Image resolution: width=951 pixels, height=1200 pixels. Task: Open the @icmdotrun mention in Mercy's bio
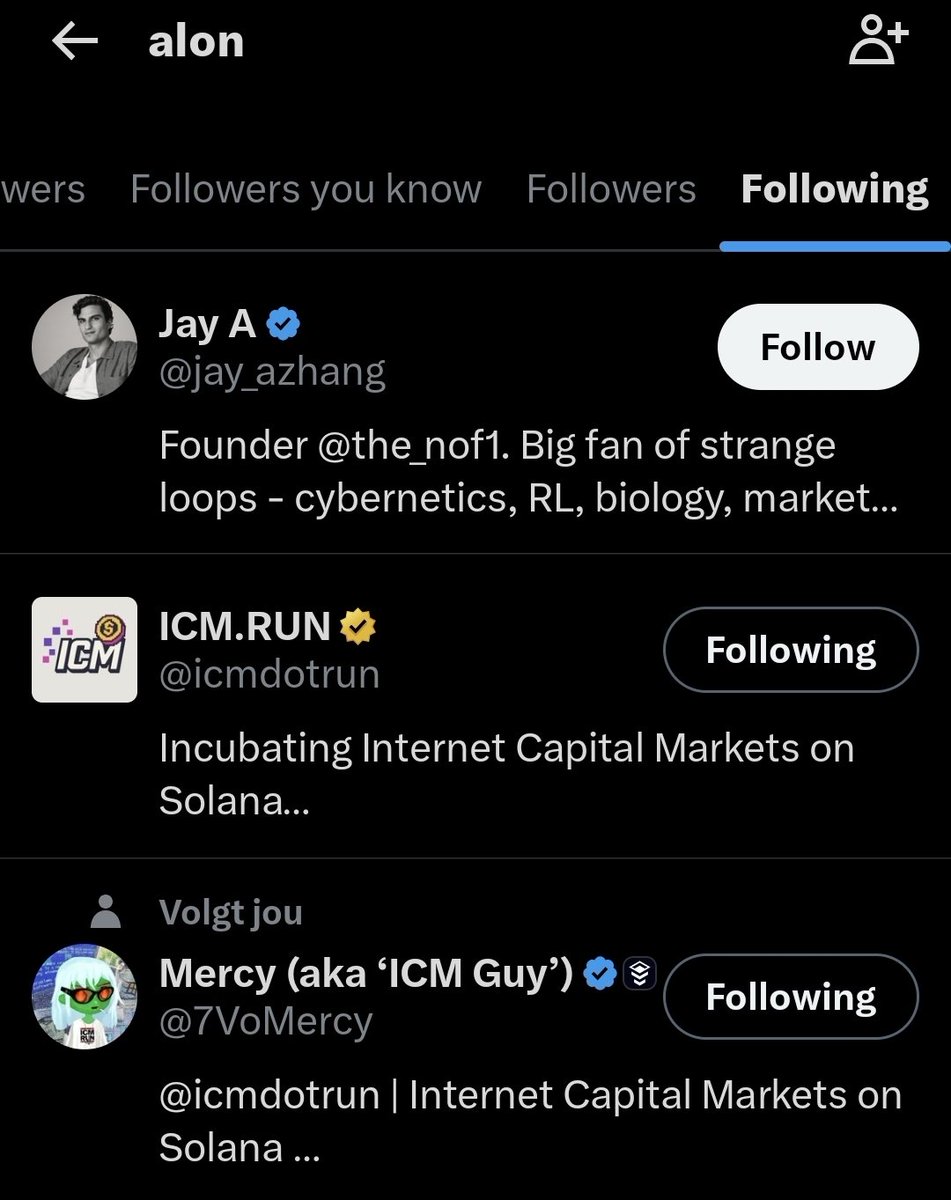click(269, 1095)
